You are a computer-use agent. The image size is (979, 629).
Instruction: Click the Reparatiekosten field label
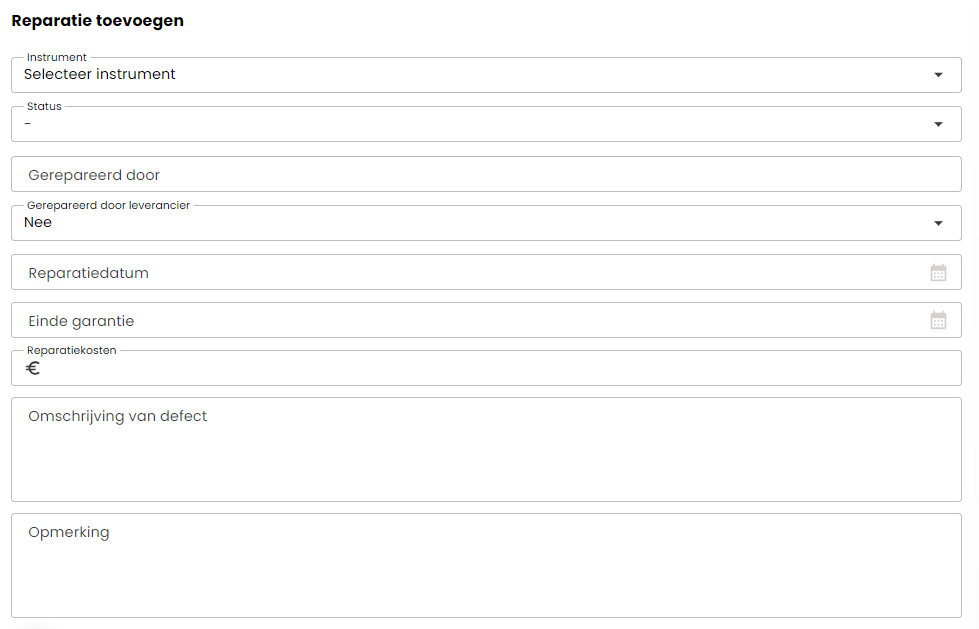click(71, 350)
